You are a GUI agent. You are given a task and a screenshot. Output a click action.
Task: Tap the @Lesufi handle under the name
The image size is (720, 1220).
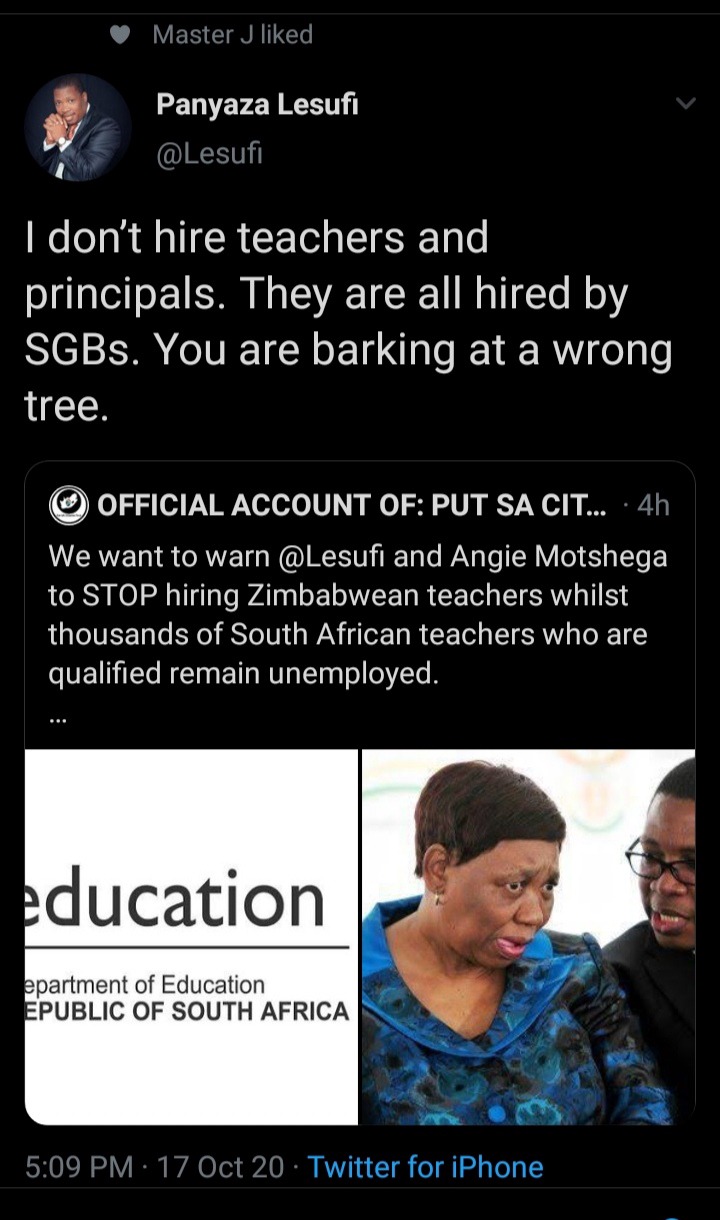point(208,153)
